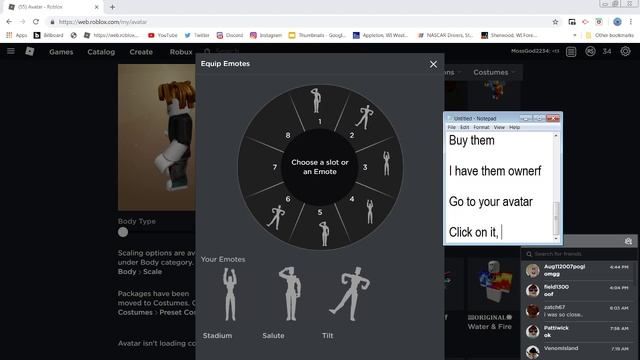
Task: Open the View menu in Notepad
Action: pyautogui.click(x=499, y=127)
